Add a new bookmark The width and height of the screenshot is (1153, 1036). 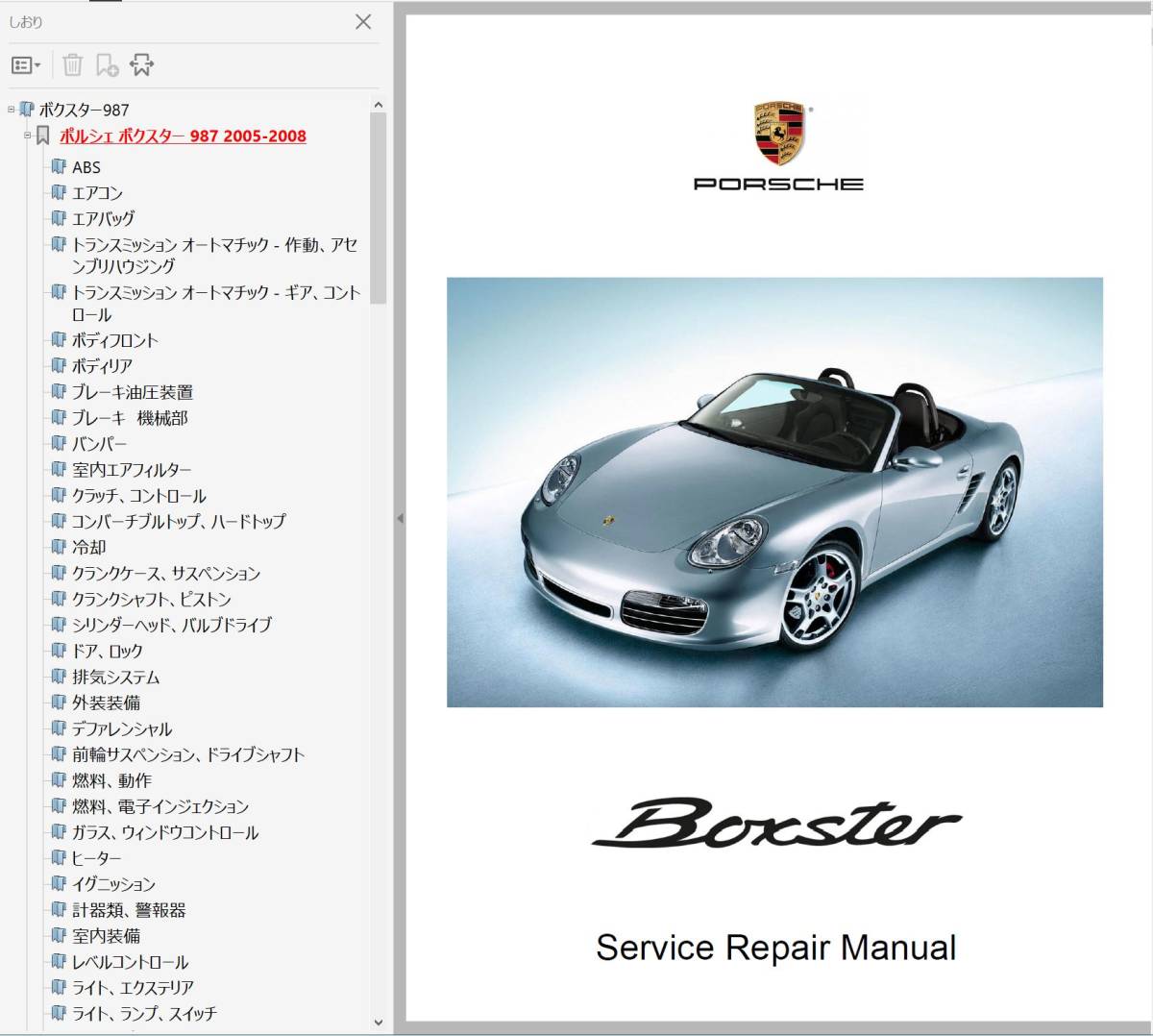[x=107, y=65]
